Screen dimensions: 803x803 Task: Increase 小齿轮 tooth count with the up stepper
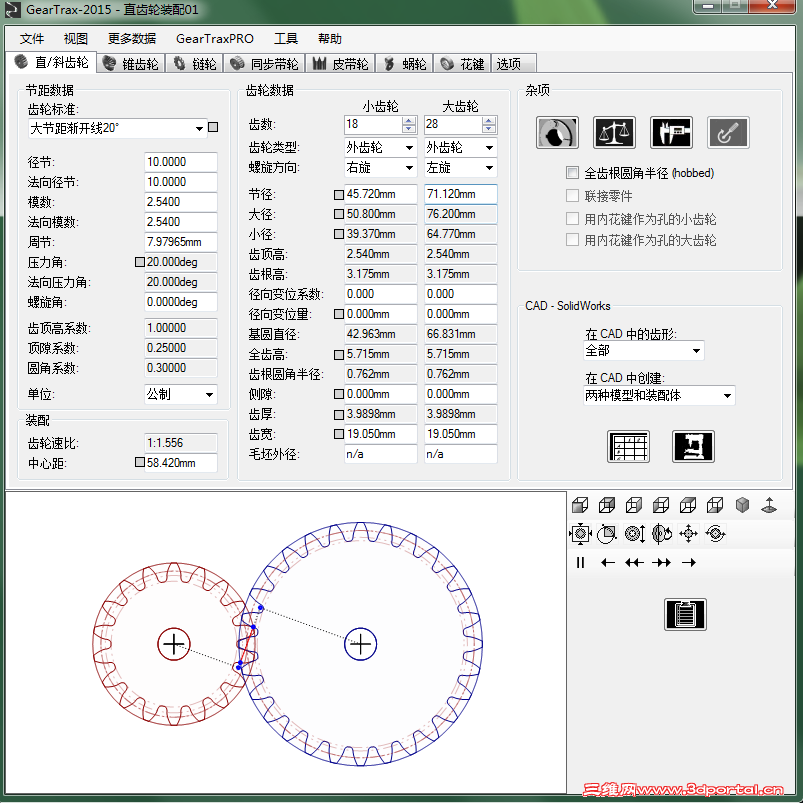pyautogui.click(x=406, y=120)
